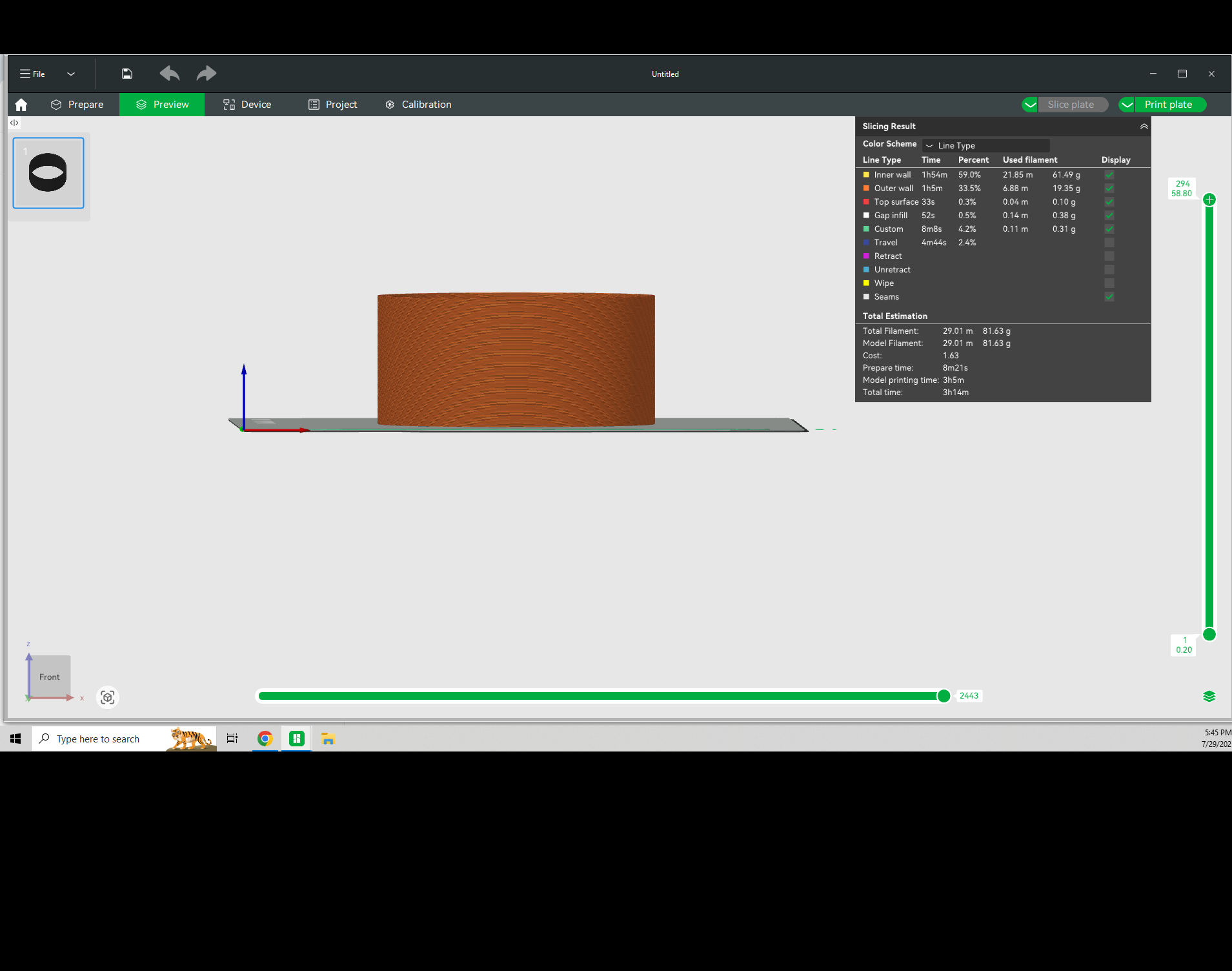The image size is (1232, 971).
Task: Open the Project tab
Action: tap(333, 105)
